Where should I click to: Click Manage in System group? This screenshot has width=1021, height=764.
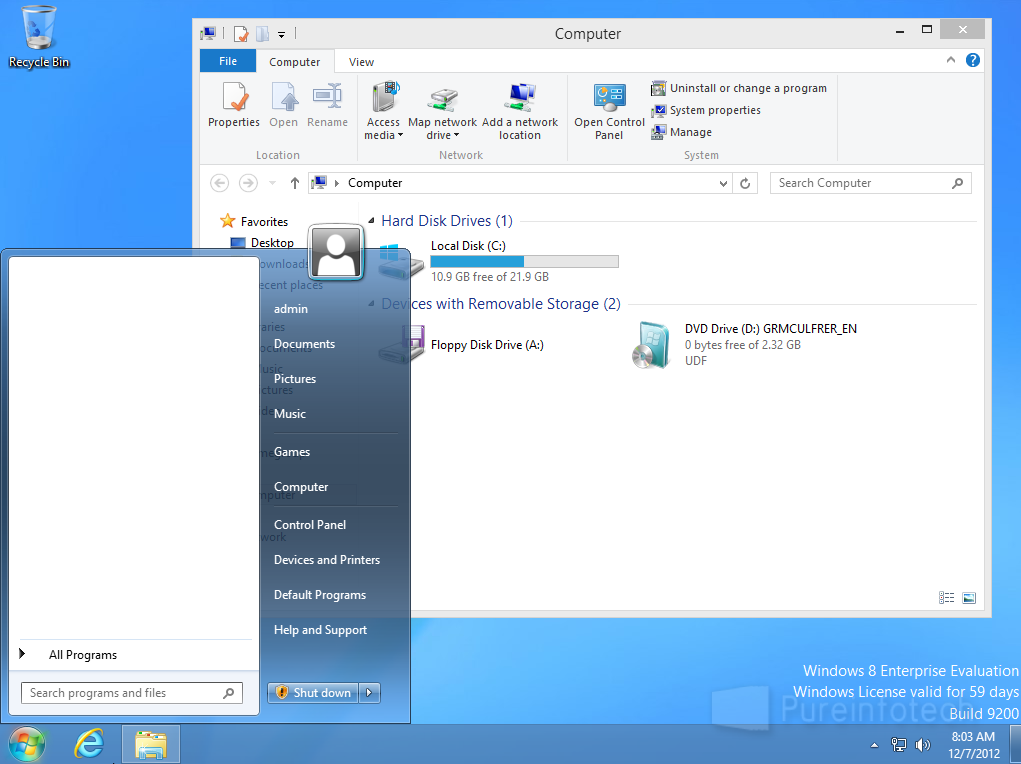click(x=682, y=132)
